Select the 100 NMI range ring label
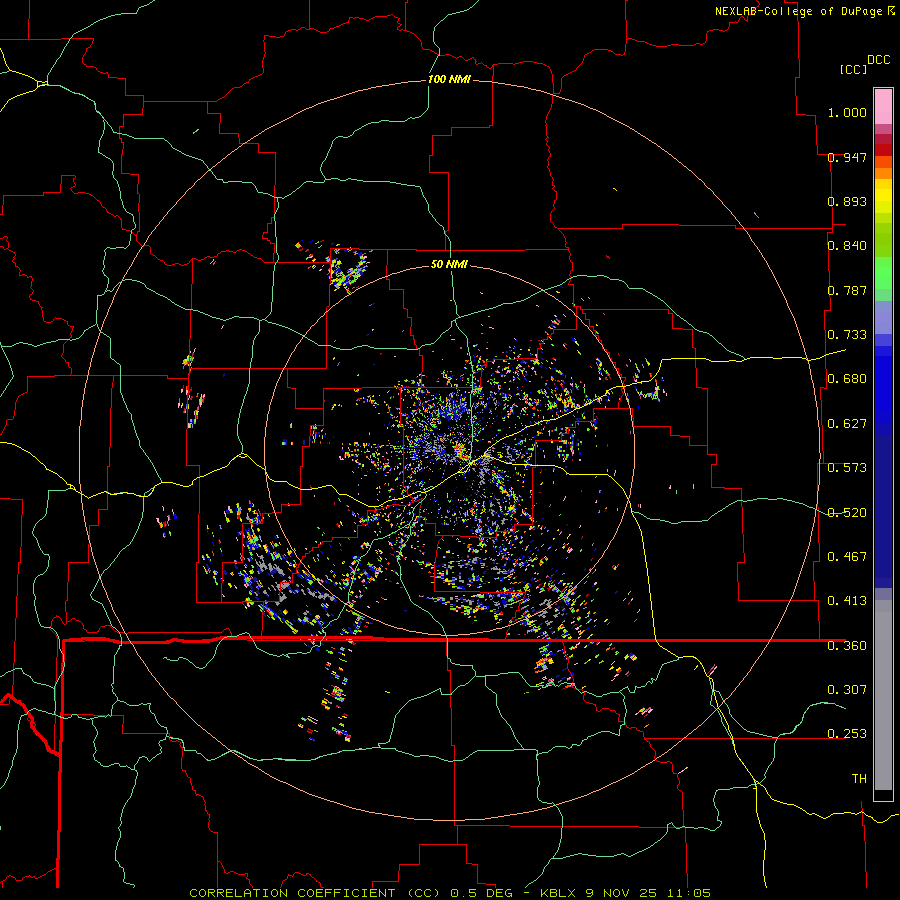900x900 pixels. tap(449, 79)
